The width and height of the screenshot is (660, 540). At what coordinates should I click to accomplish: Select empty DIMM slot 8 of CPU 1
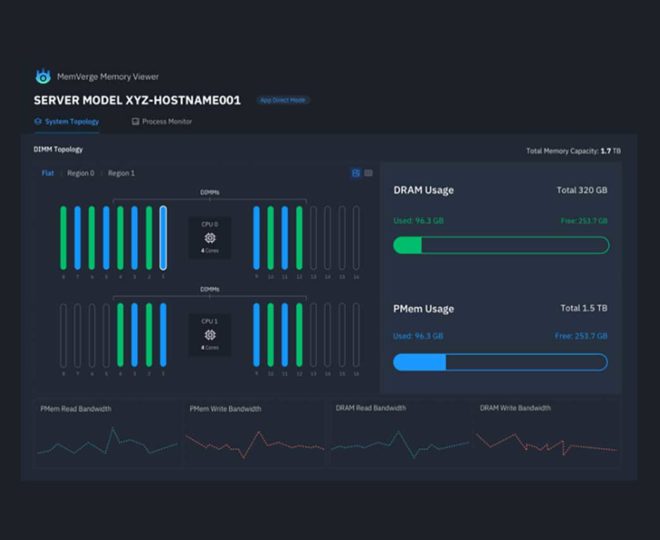tap(63, 335)
